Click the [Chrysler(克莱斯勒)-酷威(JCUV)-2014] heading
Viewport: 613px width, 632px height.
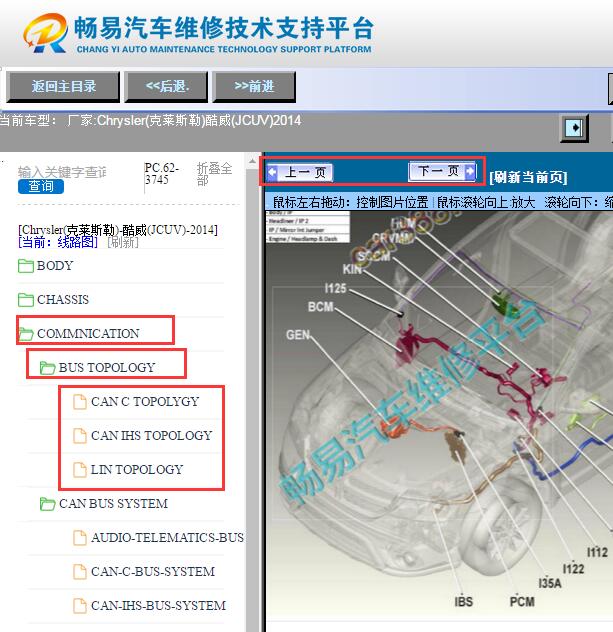coord(118,230)
